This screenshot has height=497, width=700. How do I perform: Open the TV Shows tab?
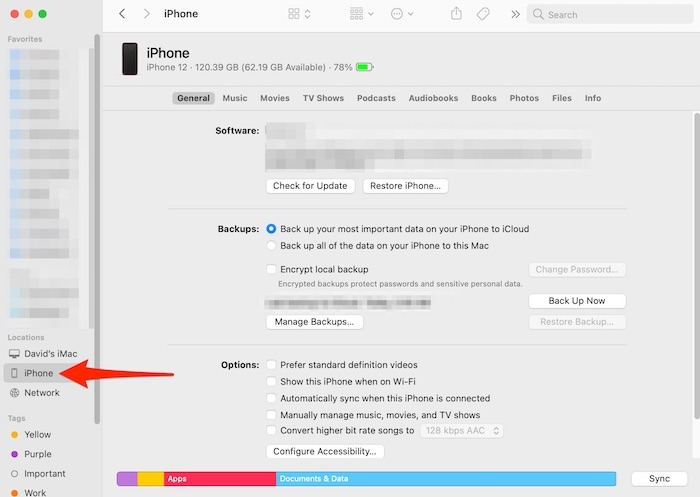tap(323, 98)
